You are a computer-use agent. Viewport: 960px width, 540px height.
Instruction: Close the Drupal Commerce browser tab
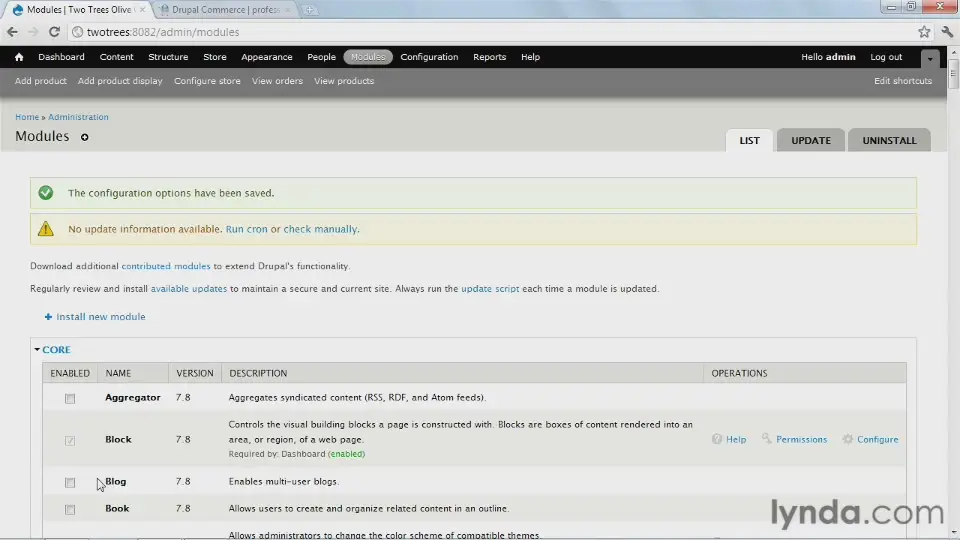pos(288,10)
